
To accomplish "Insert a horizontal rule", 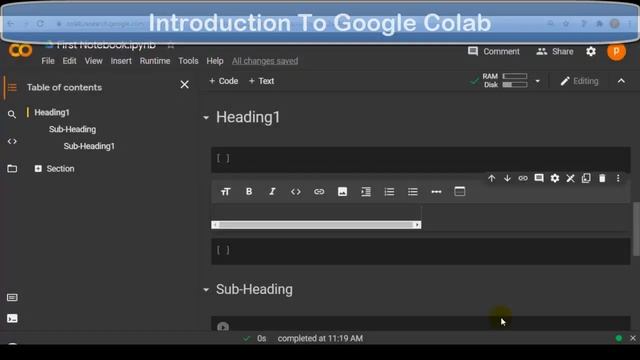I will point(436,191).
